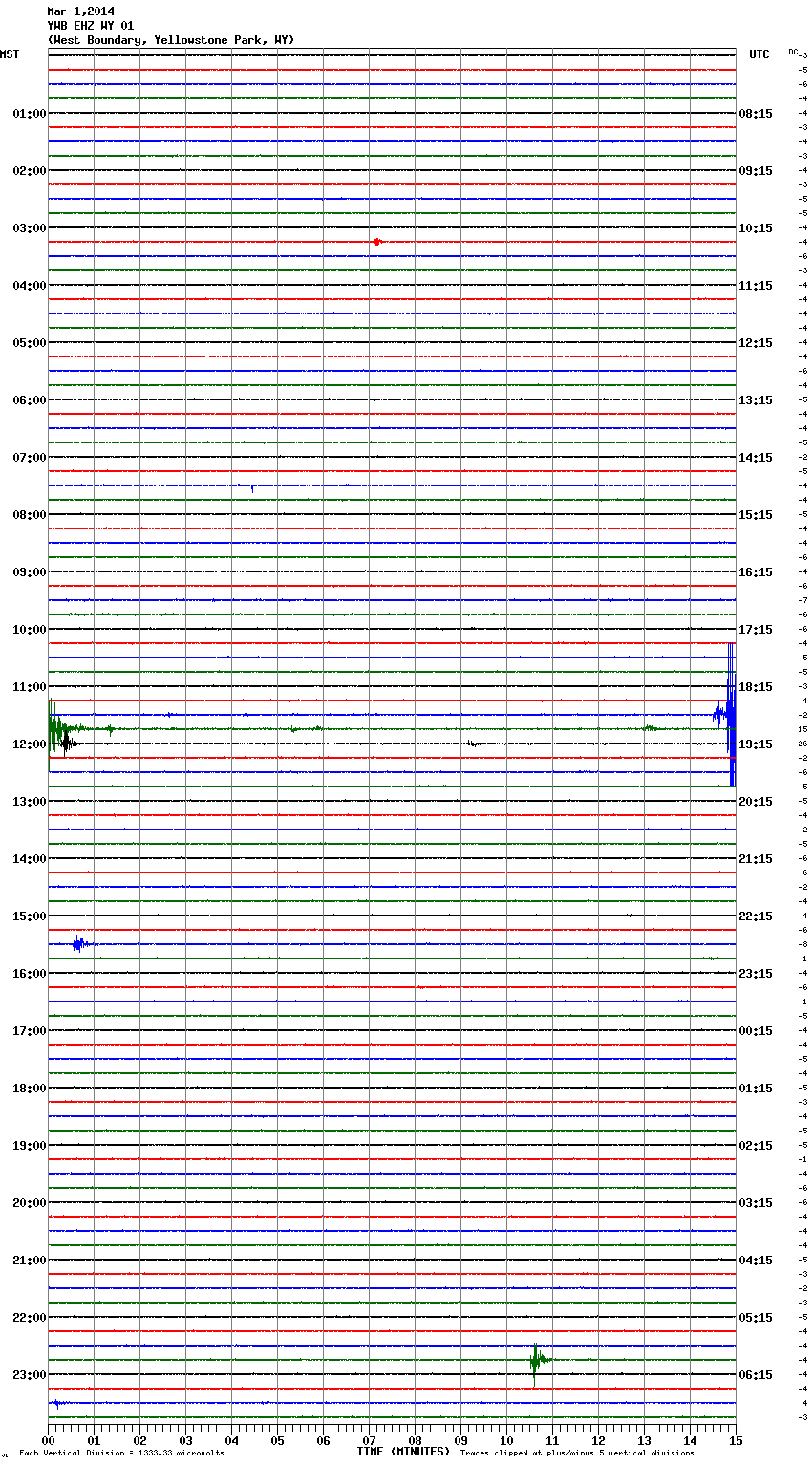
Task: Select the 19:00 MST time label
Action: coord(30,1146)
